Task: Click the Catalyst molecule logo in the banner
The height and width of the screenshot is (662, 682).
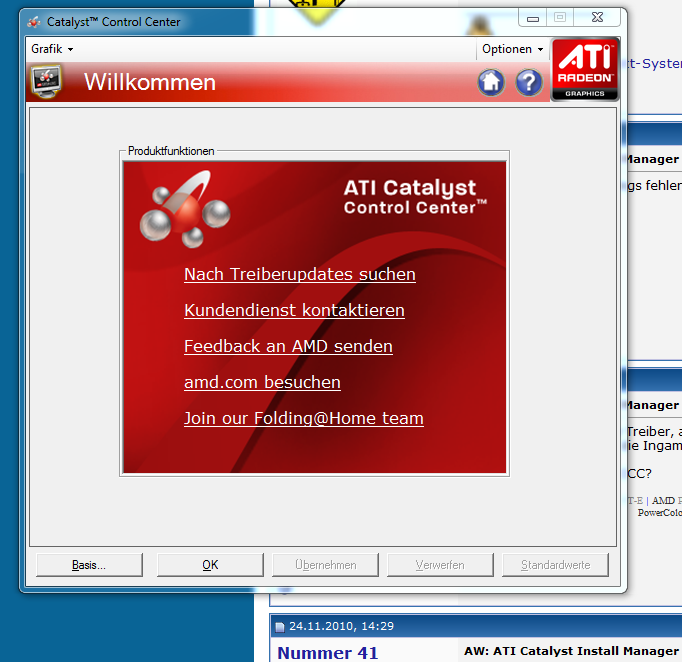Action: 185,209
